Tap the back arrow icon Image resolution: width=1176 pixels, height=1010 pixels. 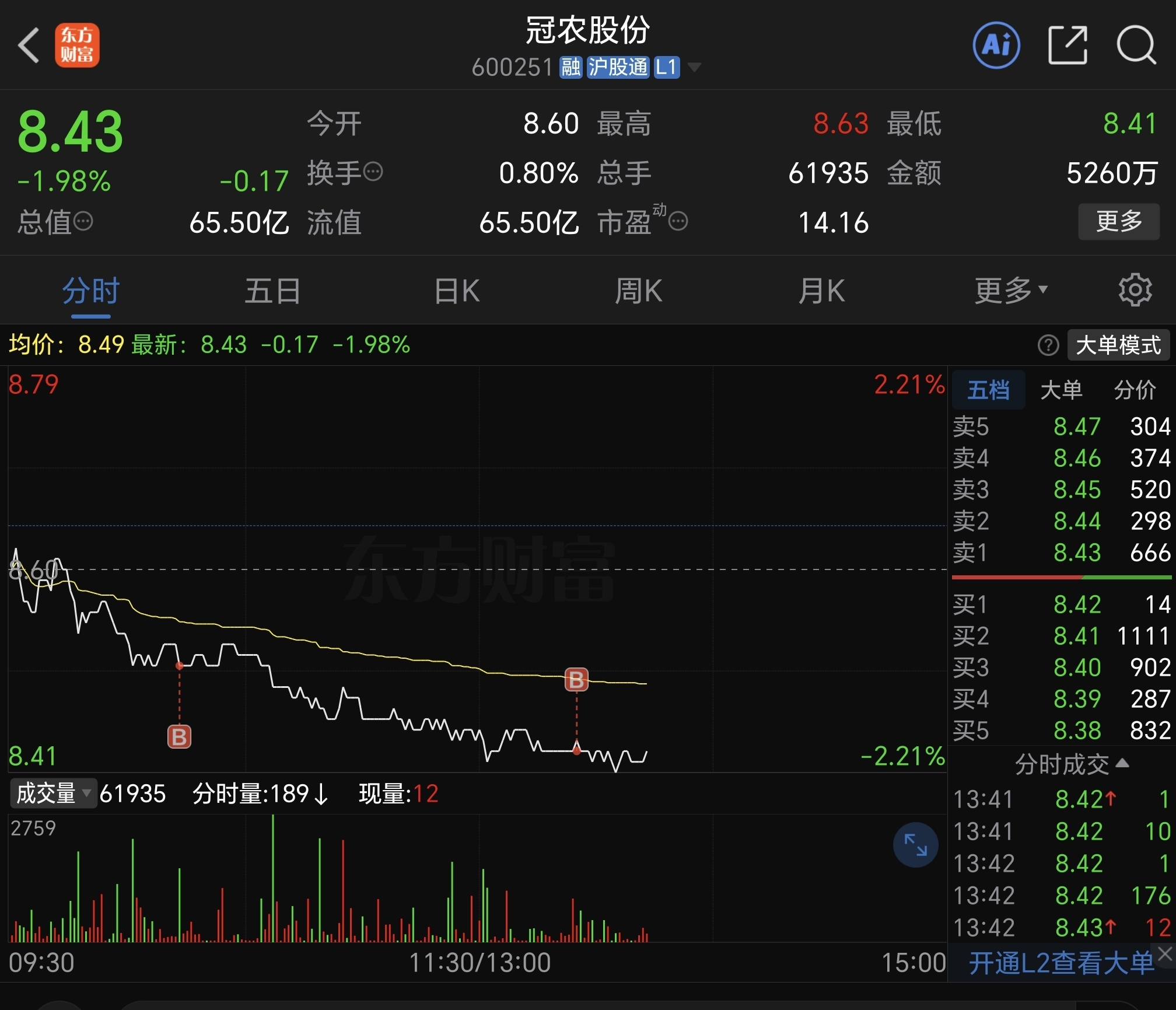pyautogui.click(x=28, y=45)
